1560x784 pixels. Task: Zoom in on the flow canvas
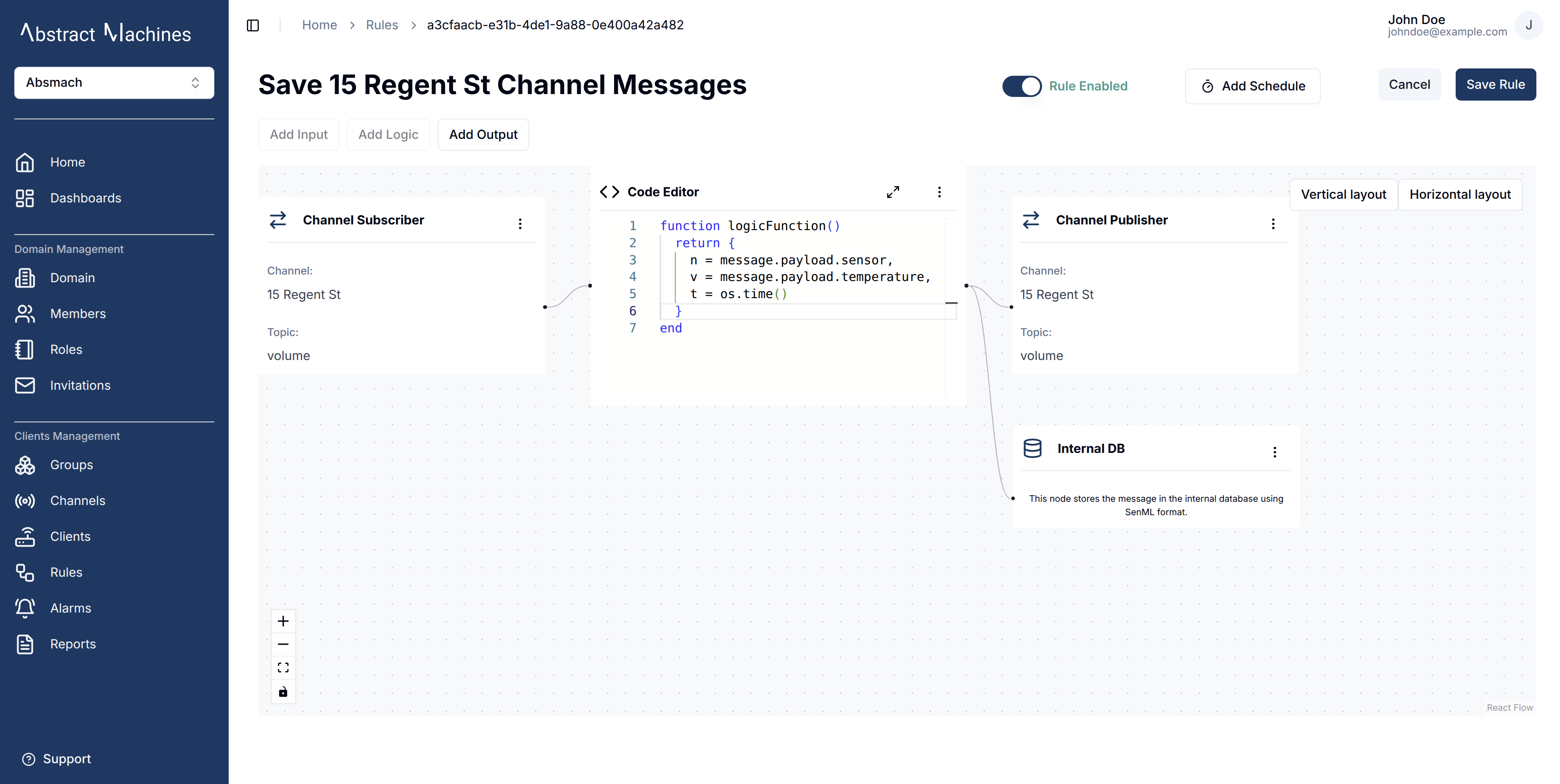point(283,621)
